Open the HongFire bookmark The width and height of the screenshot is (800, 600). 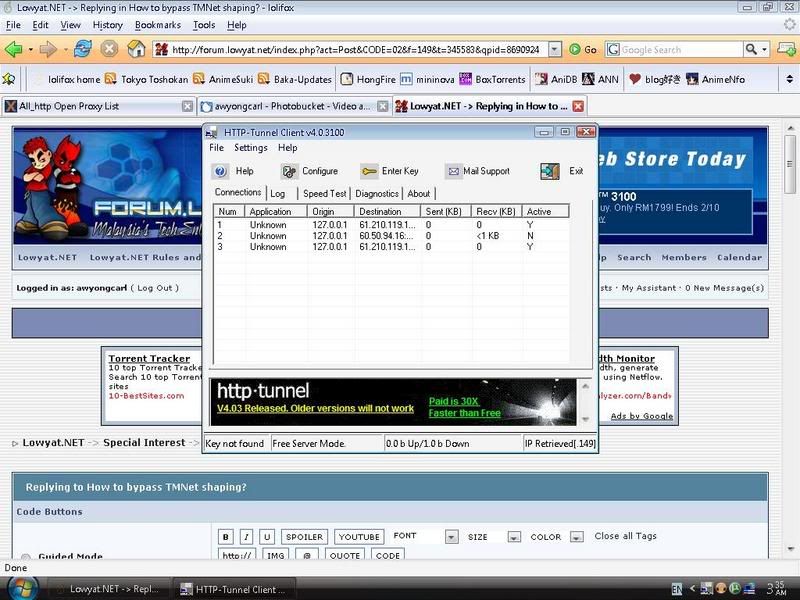(x=368, y=79)
